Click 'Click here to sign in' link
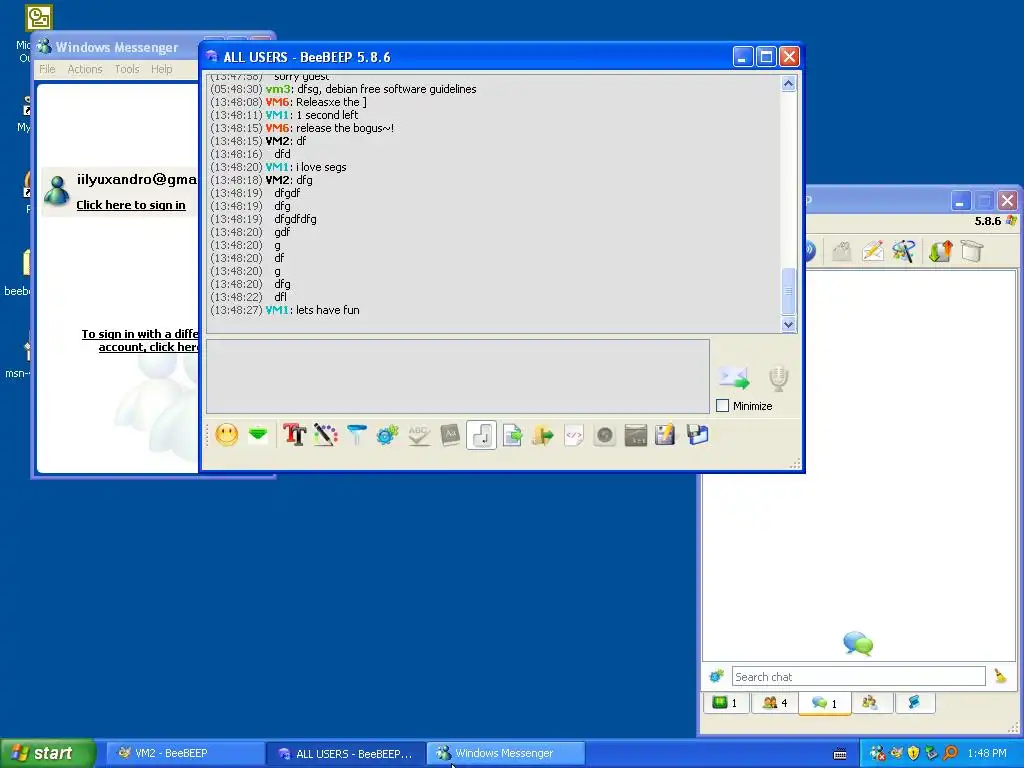Image resolution: width=1024 pixels, height=768 pixels. (131, 205)
